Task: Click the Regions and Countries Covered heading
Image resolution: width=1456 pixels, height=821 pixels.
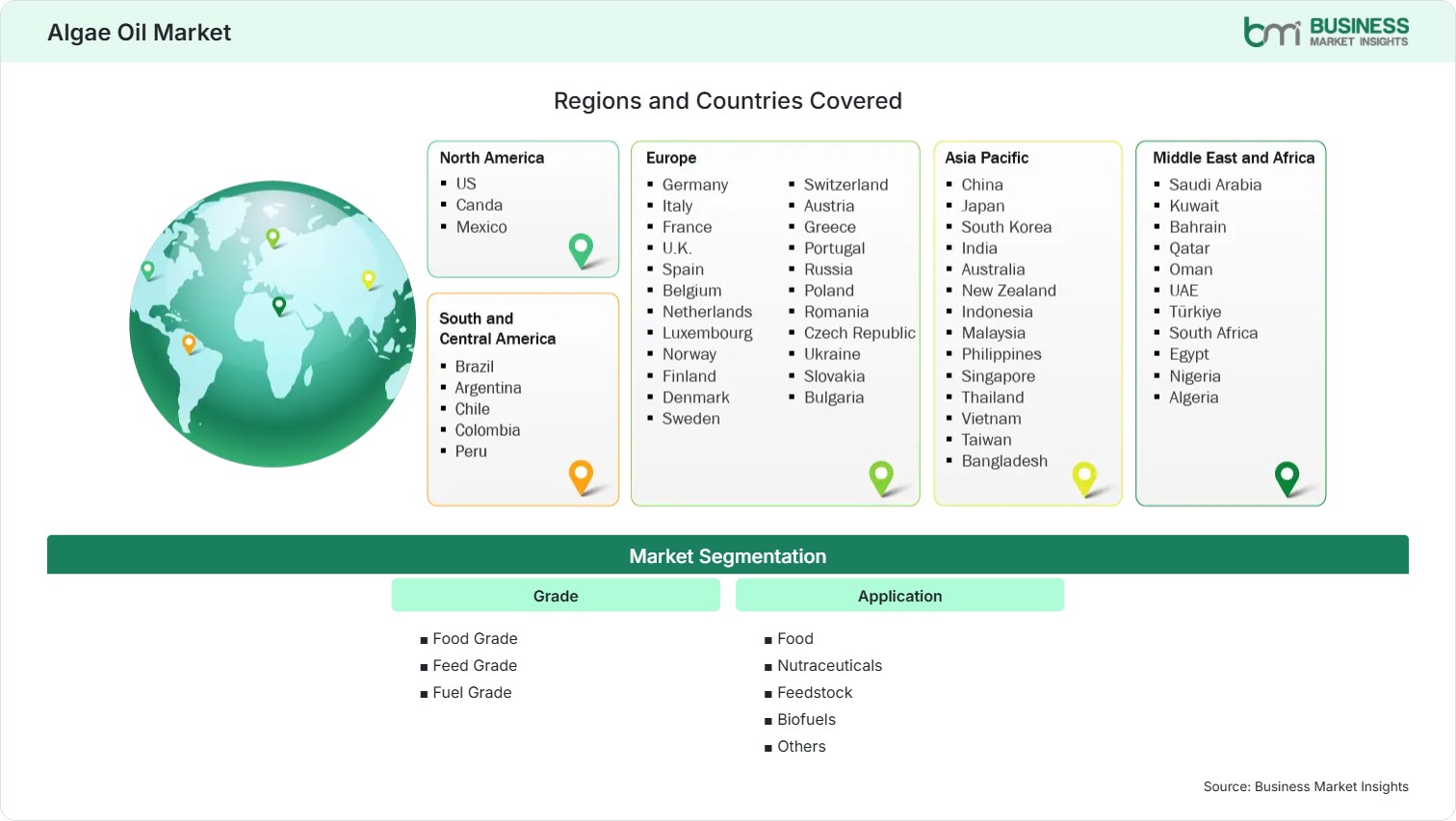Action: (x=728, y=101)
